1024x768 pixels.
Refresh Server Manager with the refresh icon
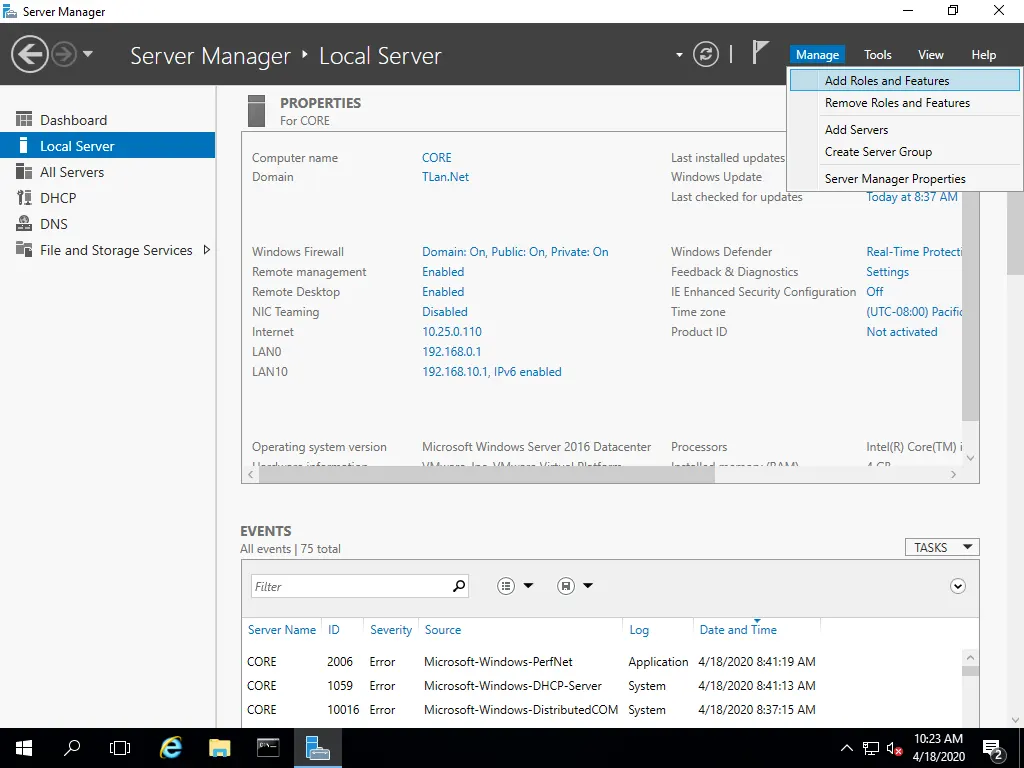tap(705, 54)
